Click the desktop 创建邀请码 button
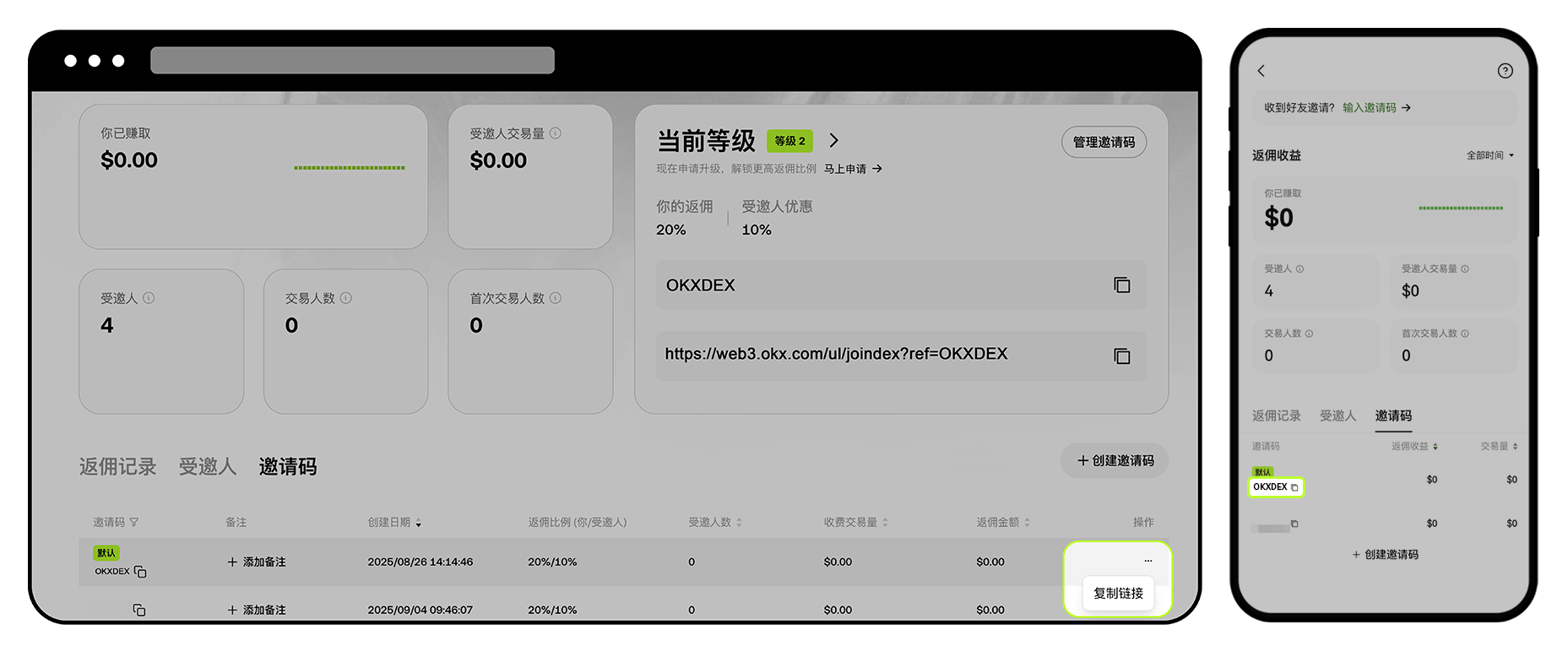Image resolution: width=1568 pixels, height=652 pixels. 1115,460
